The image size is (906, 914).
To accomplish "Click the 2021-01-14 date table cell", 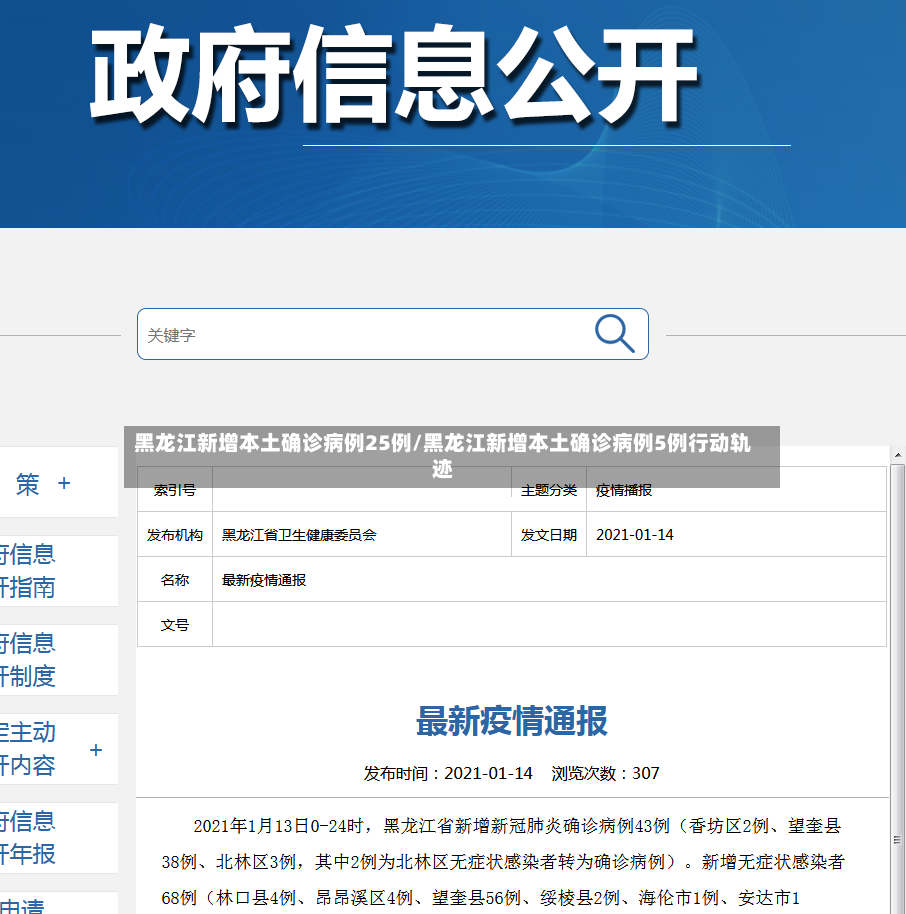I will click(736, 535).
